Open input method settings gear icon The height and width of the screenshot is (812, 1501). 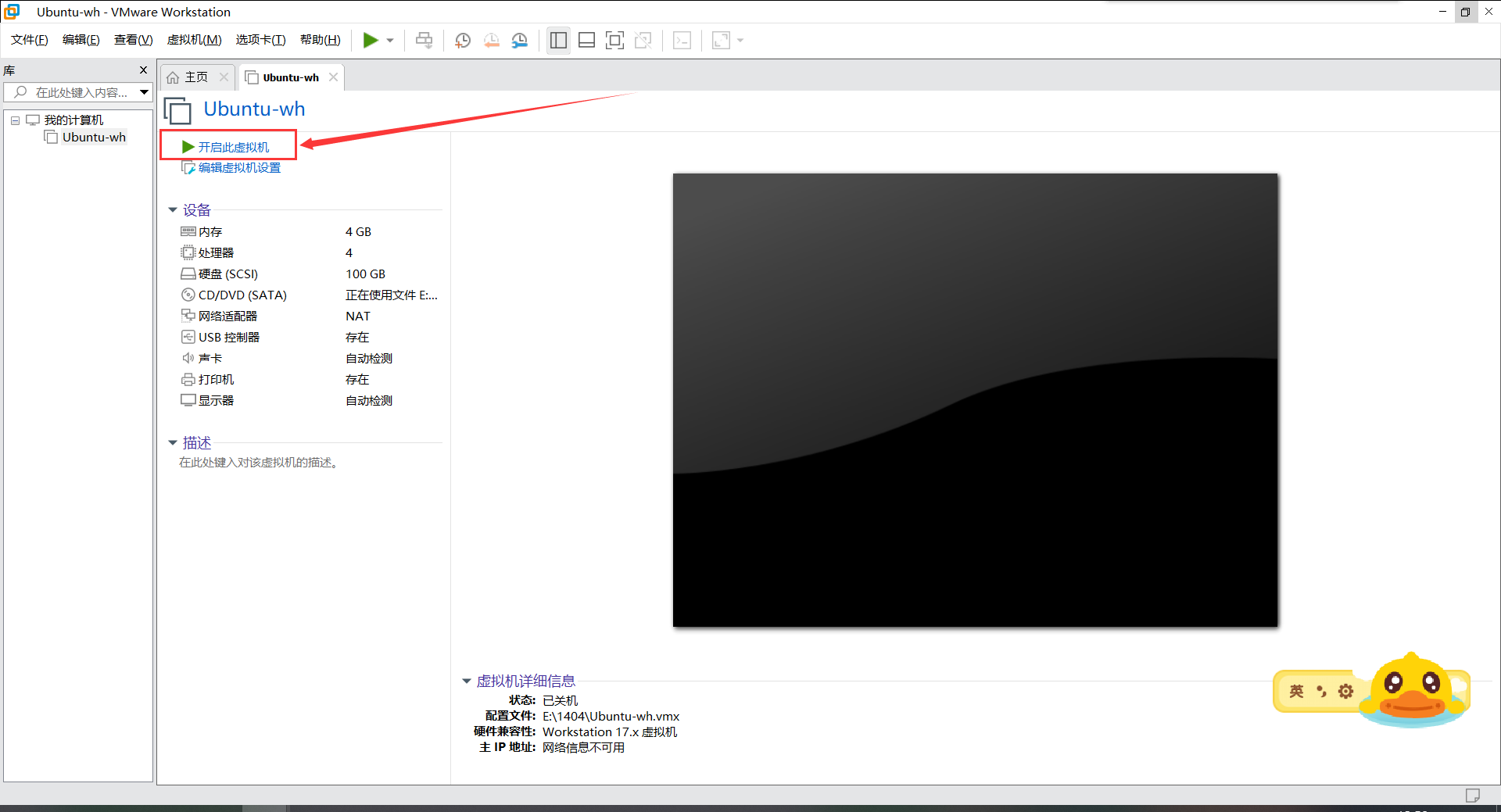coord(1345,692)
